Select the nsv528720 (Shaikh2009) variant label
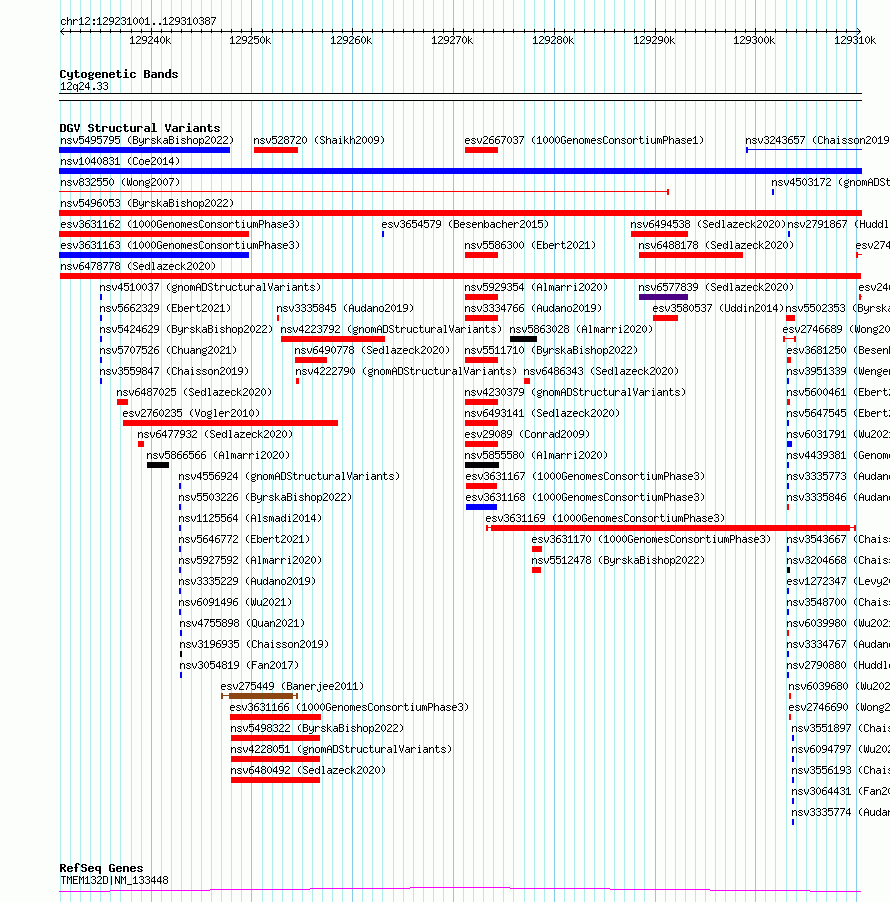The width and height of the screenshot is (890, 902). (319, 140)
